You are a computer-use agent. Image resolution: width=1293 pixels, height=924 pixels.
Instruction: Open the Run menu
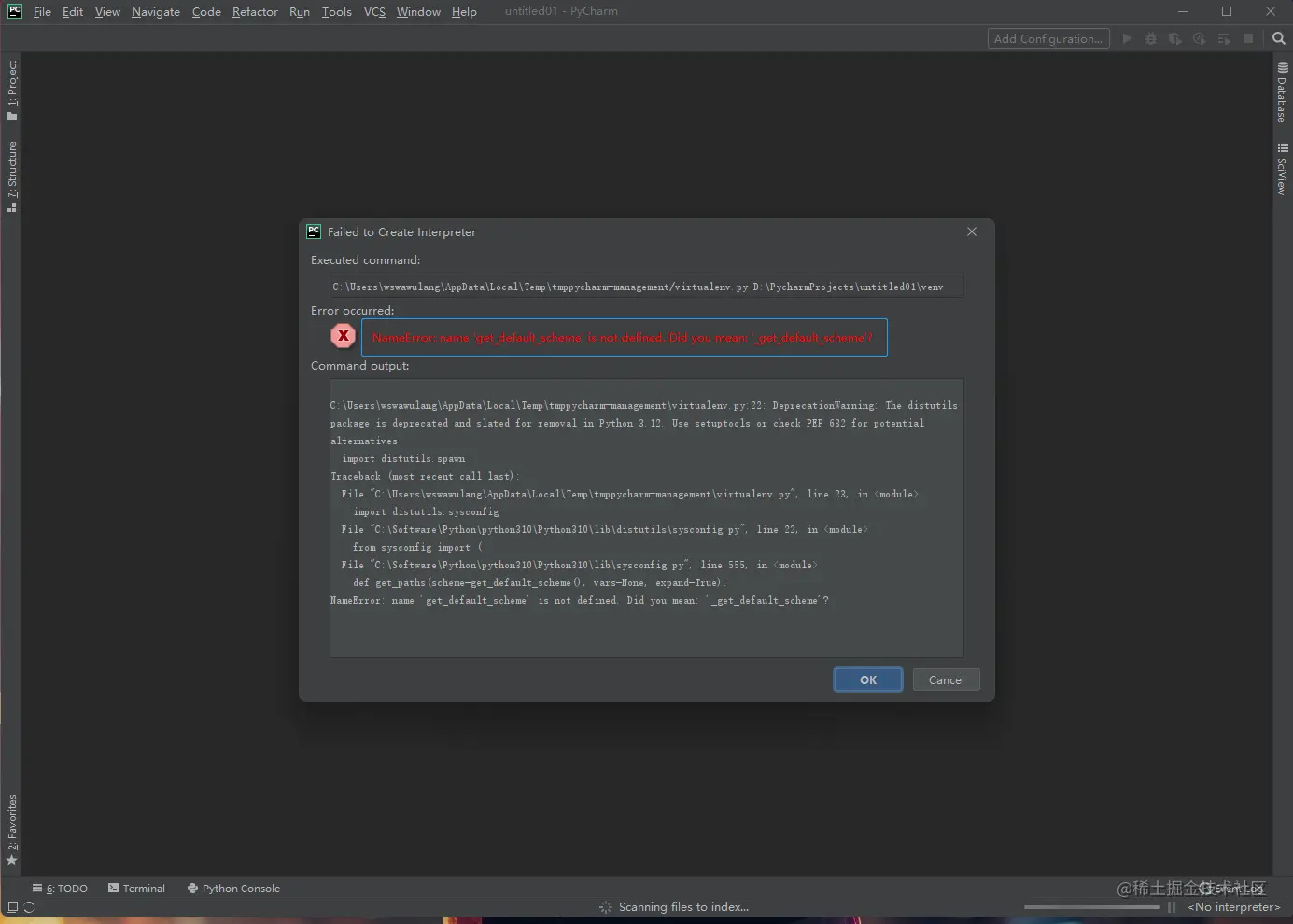(x=300, y=11)
